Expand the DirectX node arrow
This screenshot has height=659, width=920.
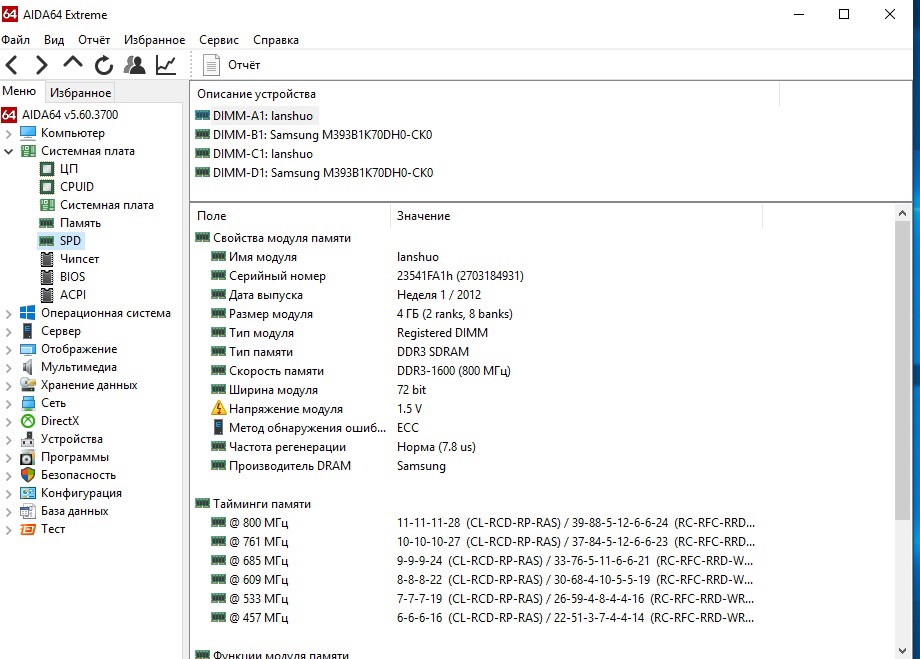pos(8,422)
